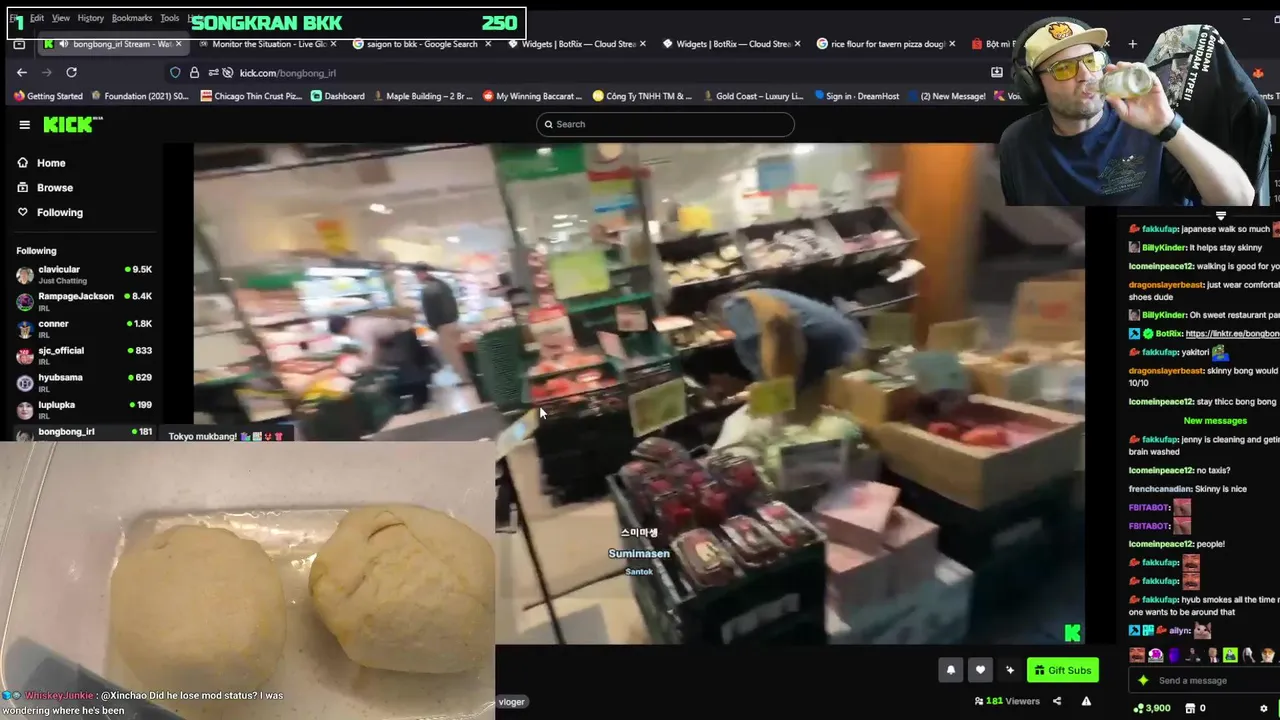
Task: Click the sparkle icon beside Gift Subs
Action: 1010,670
